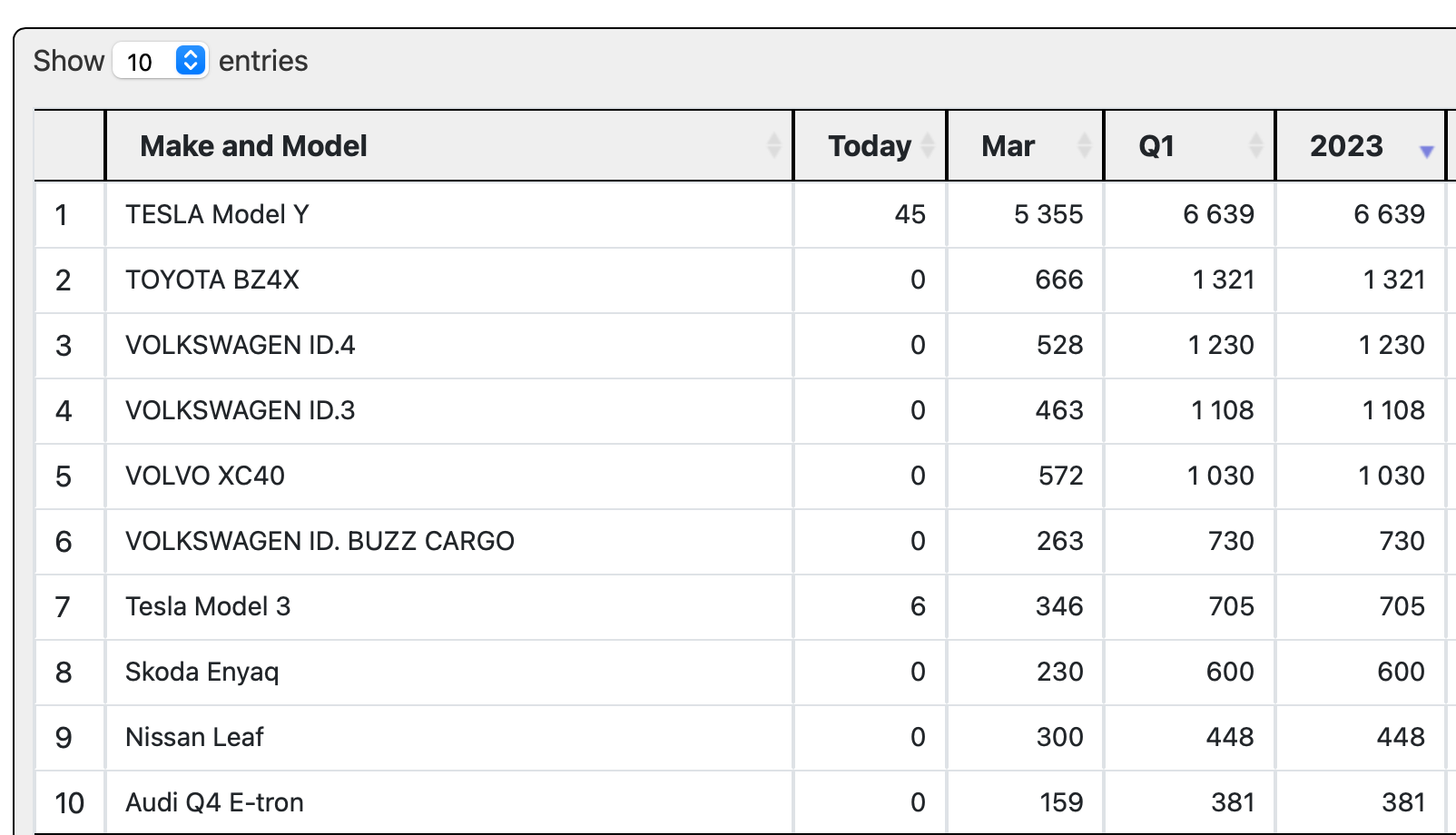Image resolution: width=1456 pixels, height=835 pixels.
Task: Click the VOLKSWAGEN ID.4 entry
Action: (241, 345)
